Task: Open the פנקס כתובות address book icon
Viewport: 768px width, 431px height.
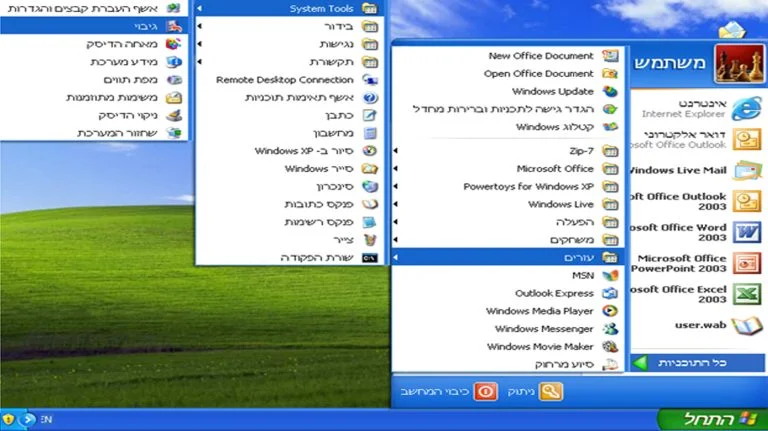Action: pos(370,204)
